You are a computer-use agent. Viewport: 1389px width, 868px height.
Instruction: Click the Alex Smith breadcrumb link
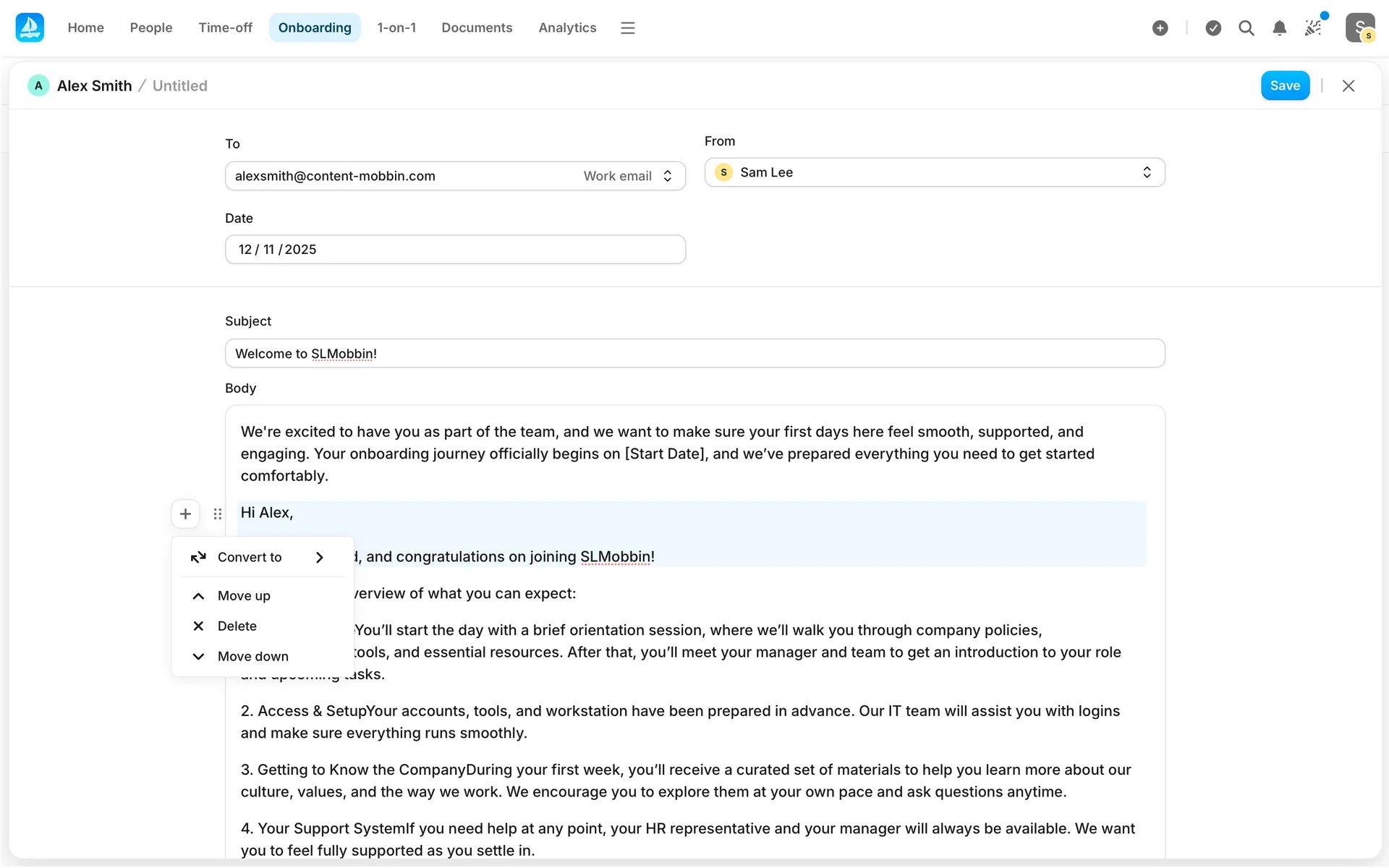tap(94, 85)
